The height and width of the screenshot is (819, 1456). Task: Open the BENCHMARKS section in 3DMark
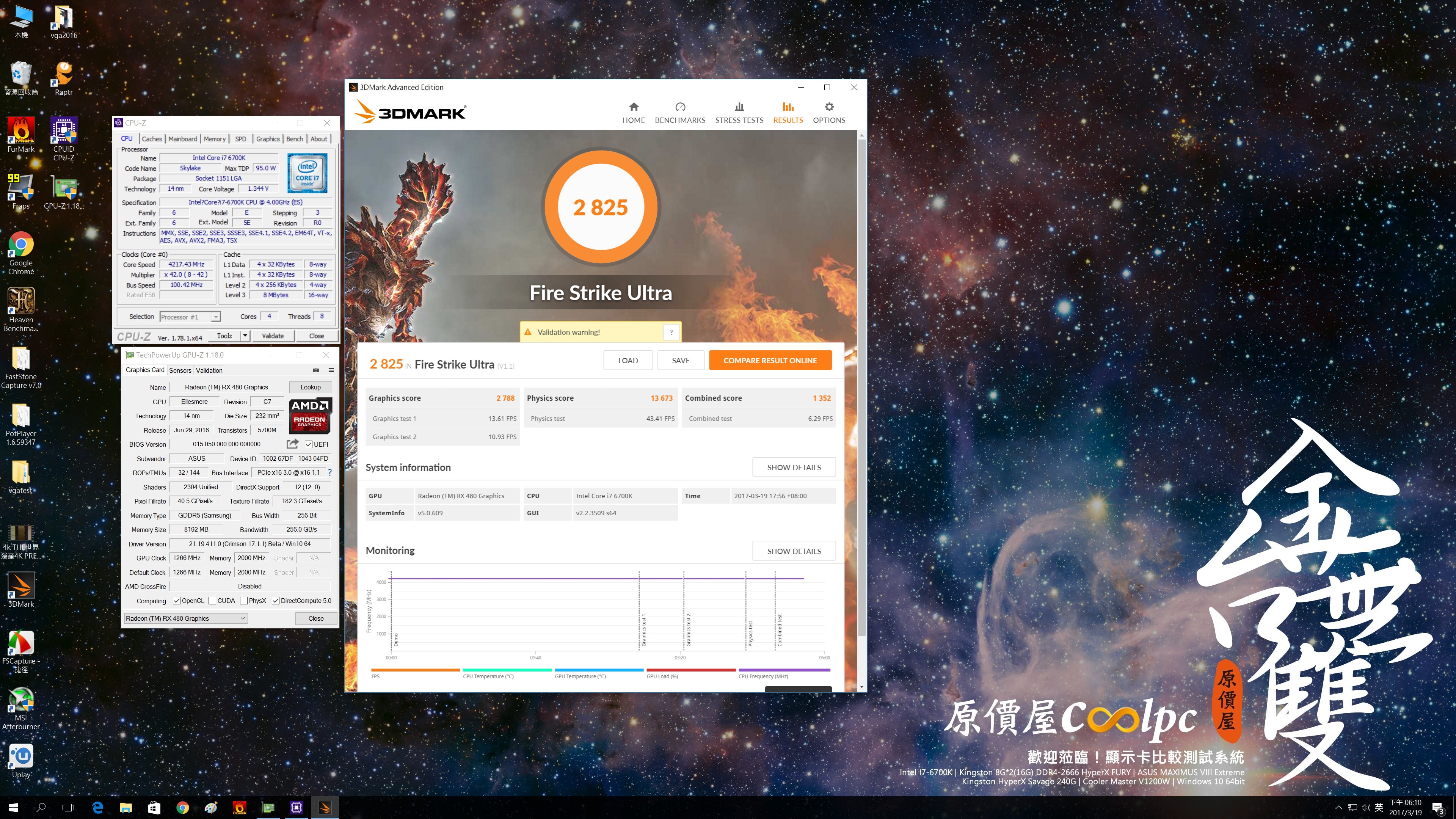680,113
